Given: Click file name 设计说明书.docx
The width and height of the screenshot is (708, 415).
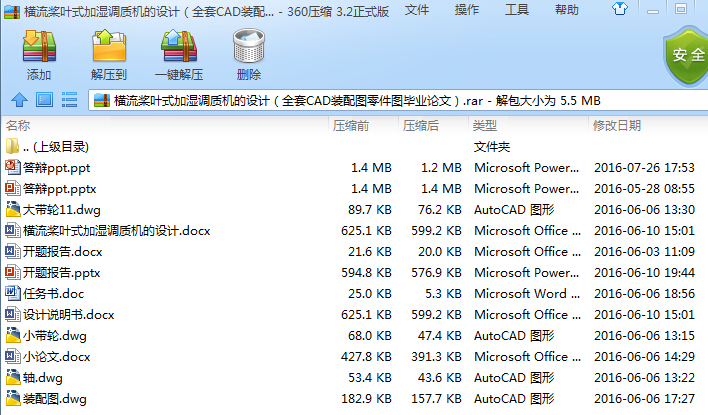Looking at the screenshot, I should (x=69, y=315).
